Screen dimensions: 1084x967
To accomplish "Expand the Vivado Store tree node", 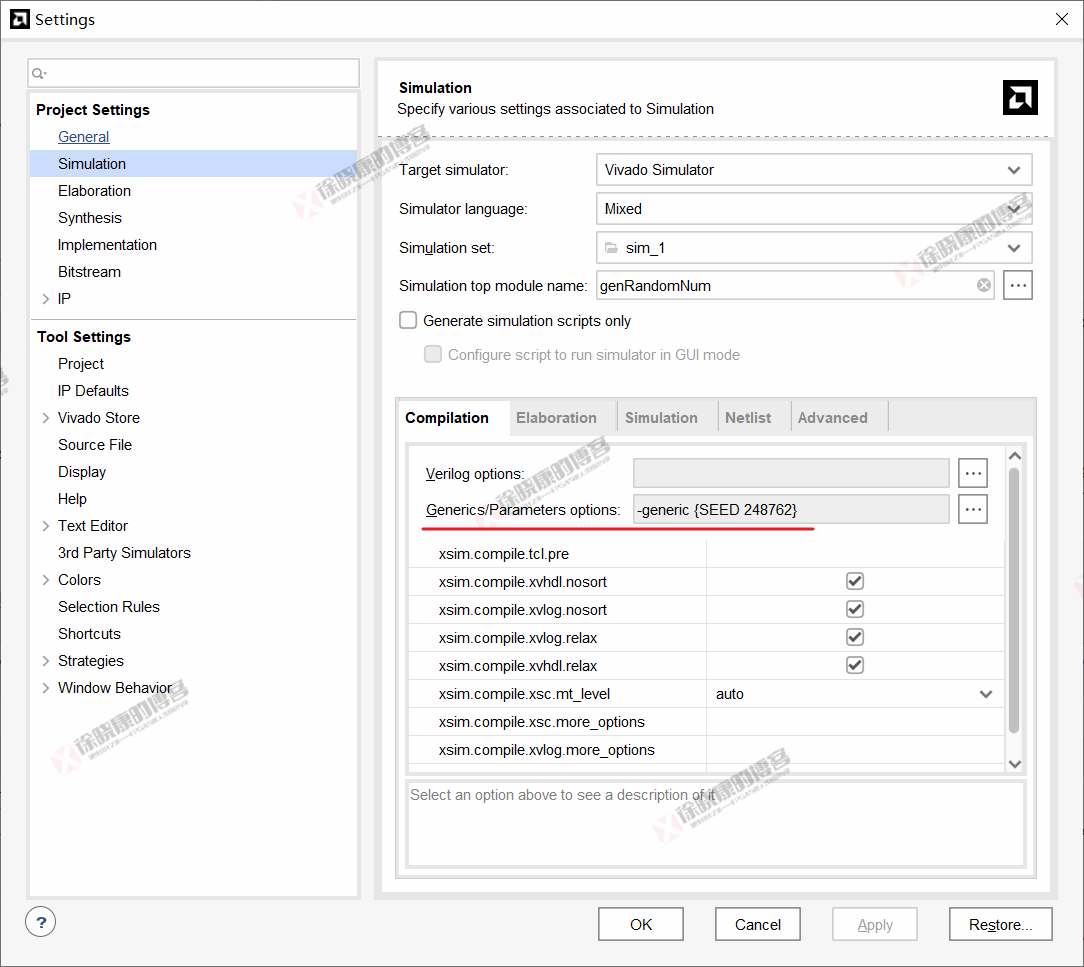I will 45,418.
